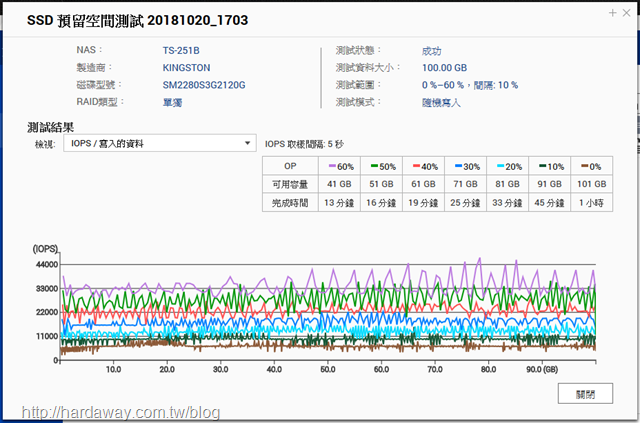Toggle the 50% green legend series
Image resolution: width=640 pixels, height=423 pixels.
pos(383,167)
